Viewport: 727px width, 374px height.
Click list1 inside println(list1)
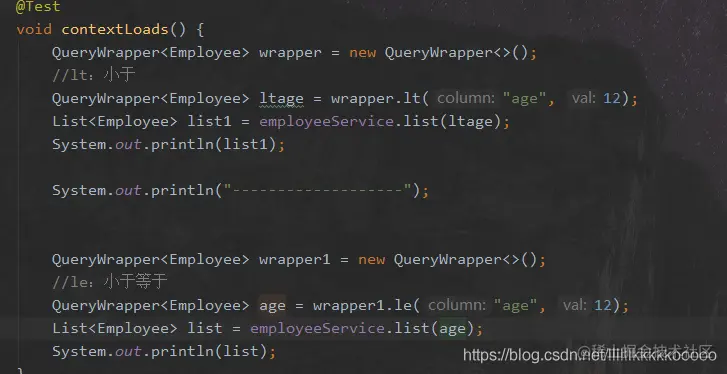tap(245, 145)
